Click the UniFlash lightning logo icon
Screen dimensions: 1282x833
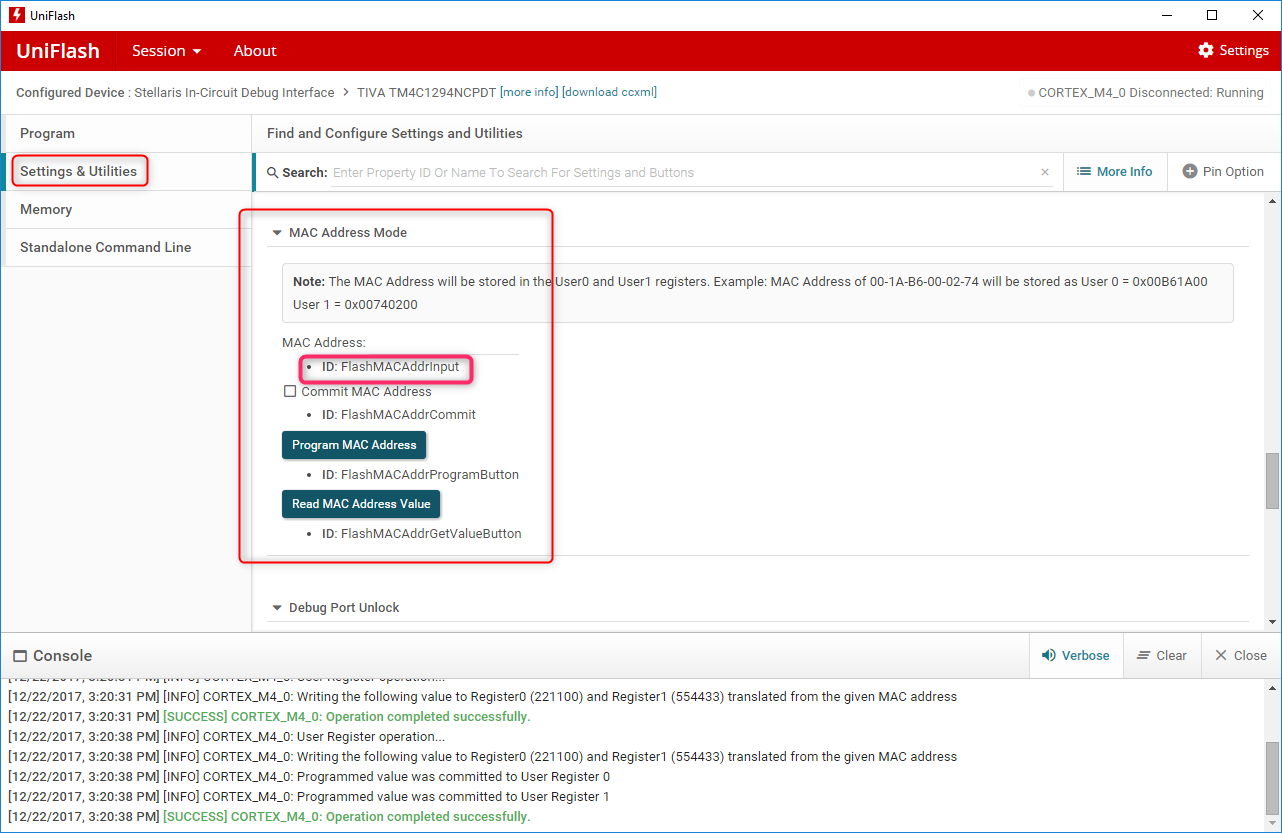pyautogui.click(x=16, y=15)
